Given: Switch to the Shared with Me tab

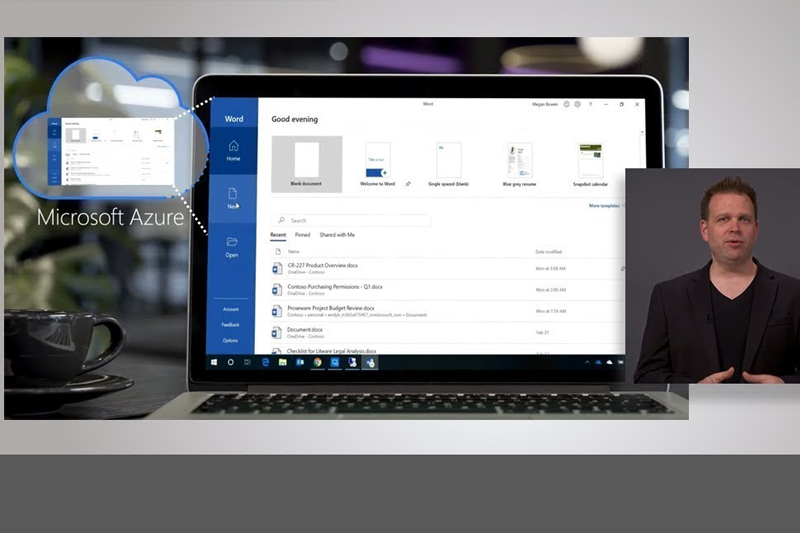Looking at the screenshot, I should 337,235.
